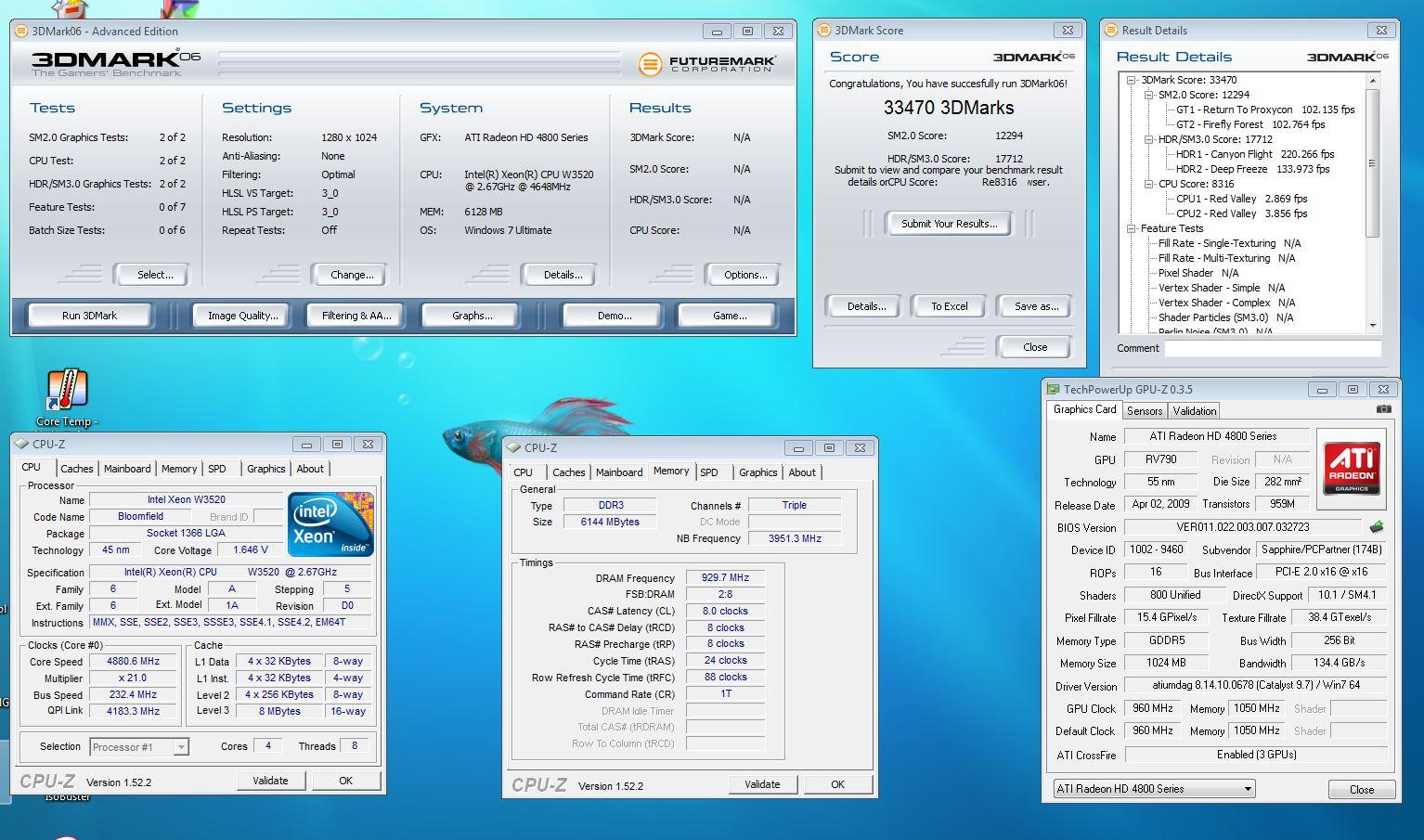Click the Comment input field
The image size is (1424, 840).
tap(1273, 348)
